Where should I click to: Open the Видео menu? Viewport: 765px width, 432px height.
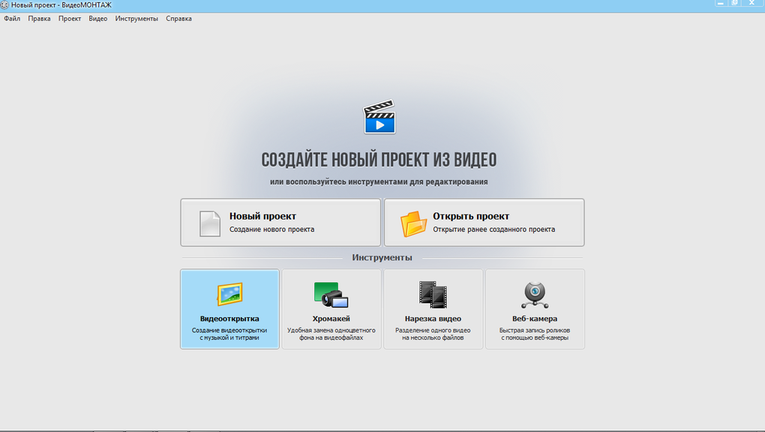coord(98,19)
